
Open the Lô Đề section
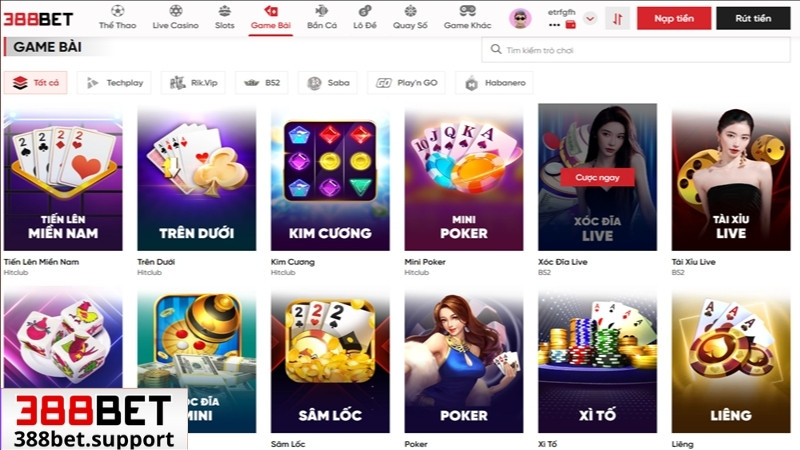[365, 18]
